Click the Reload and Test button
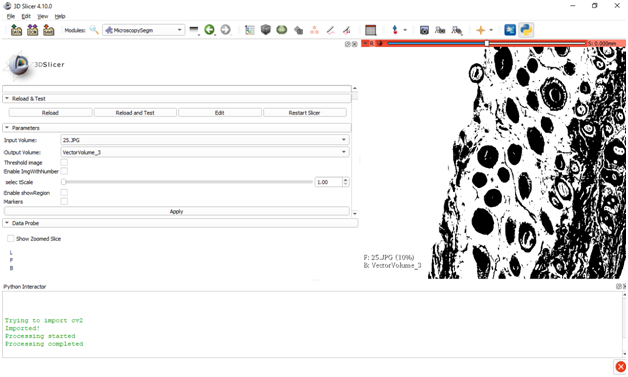This screenshot has height=377, width=628. (135, 113)
